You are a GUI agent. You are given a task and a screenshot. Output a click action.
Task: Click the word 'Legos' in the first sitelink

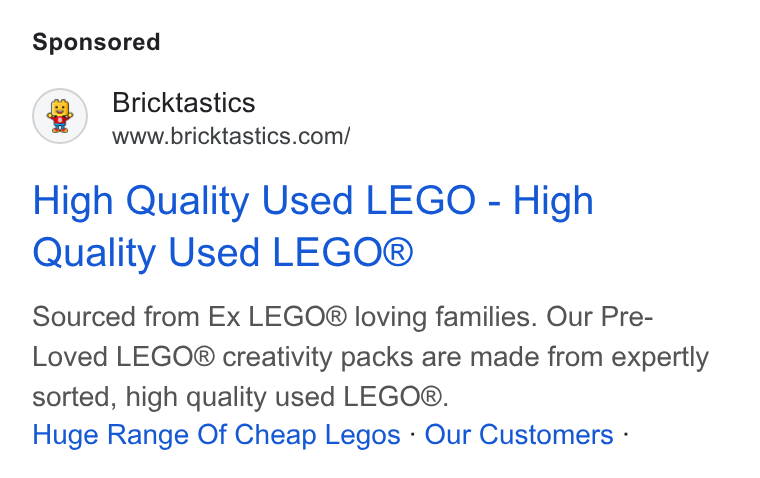(x=363, y=435)
